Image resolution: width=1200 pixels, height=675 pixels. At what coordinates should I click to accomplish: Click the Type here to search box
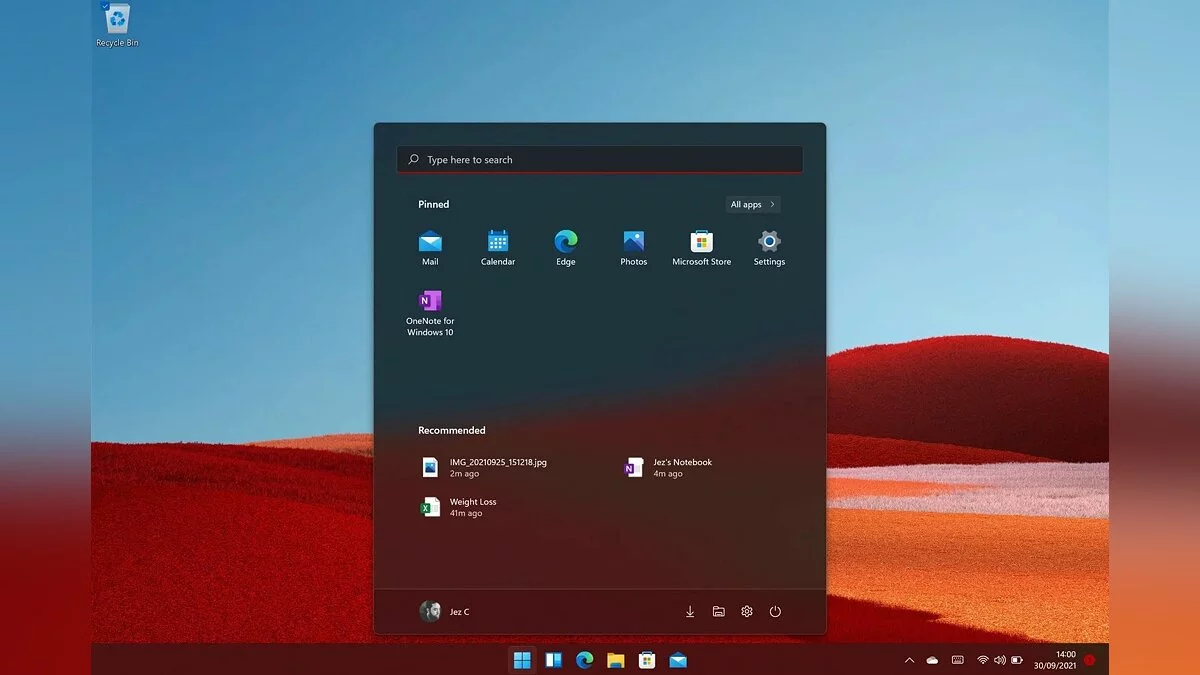coord(600,160)
